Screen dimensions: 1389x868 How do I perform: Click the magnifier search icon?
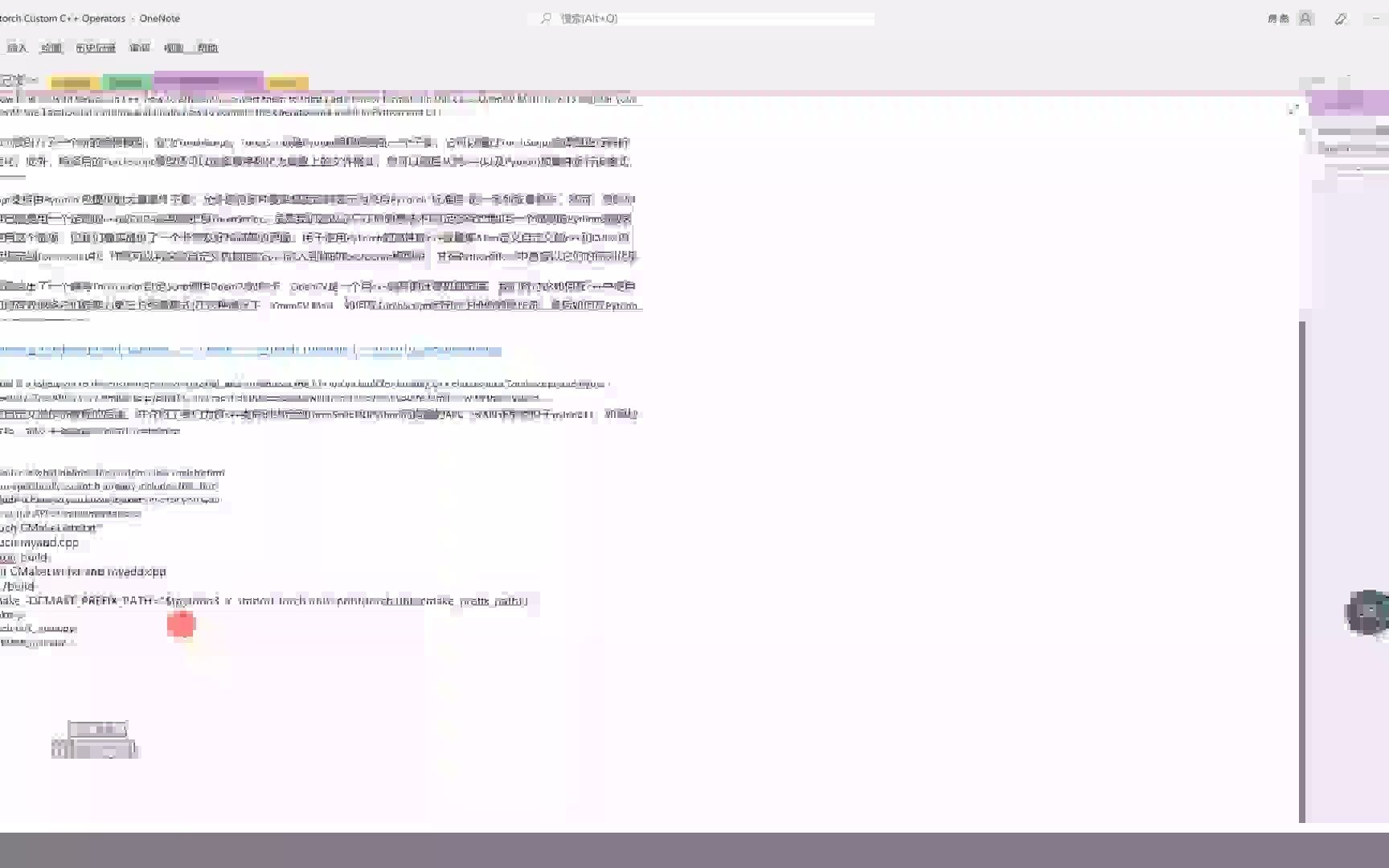(547, 18)
